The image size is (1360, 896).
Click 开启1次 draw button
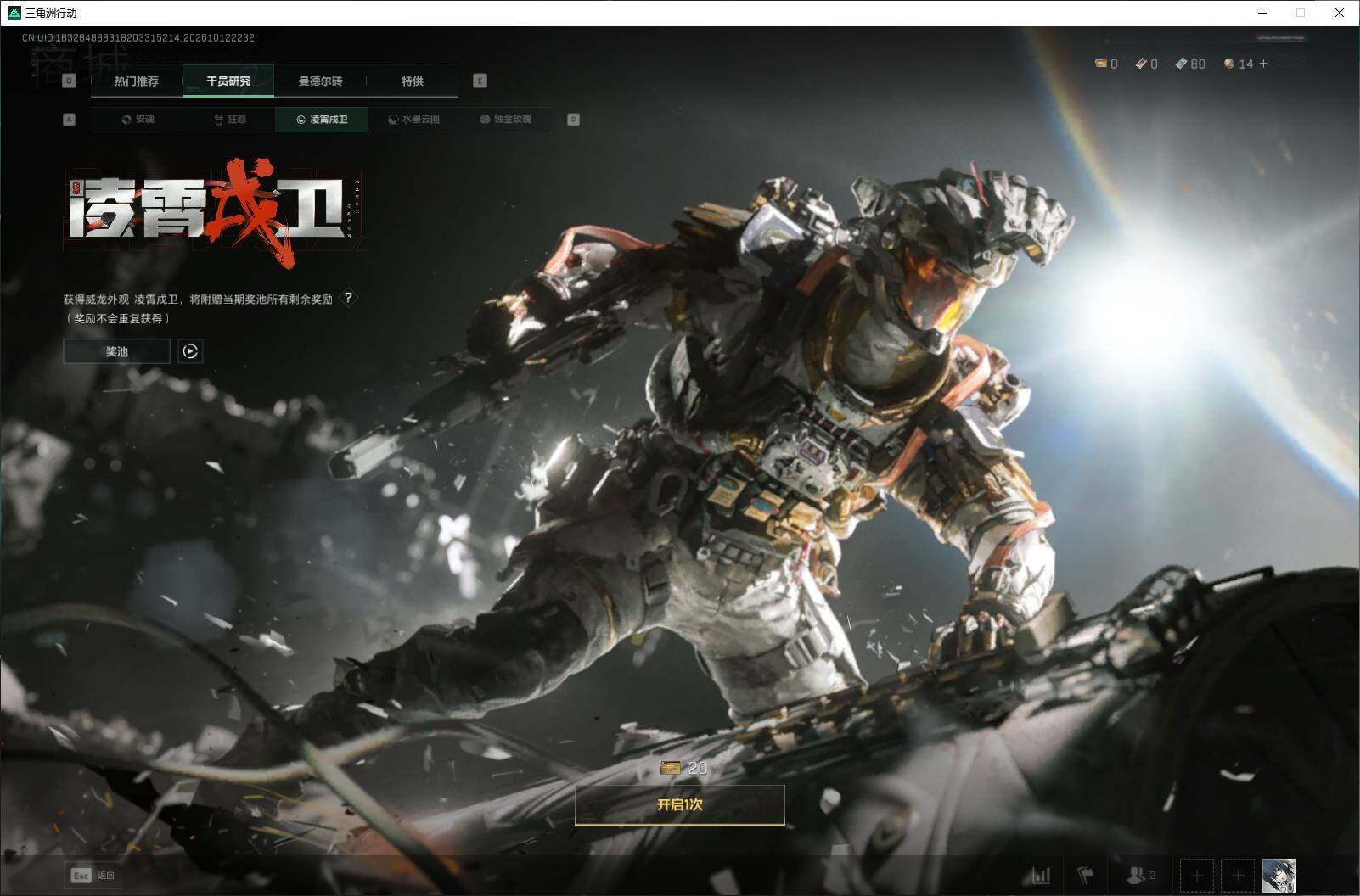coord(680,804)
